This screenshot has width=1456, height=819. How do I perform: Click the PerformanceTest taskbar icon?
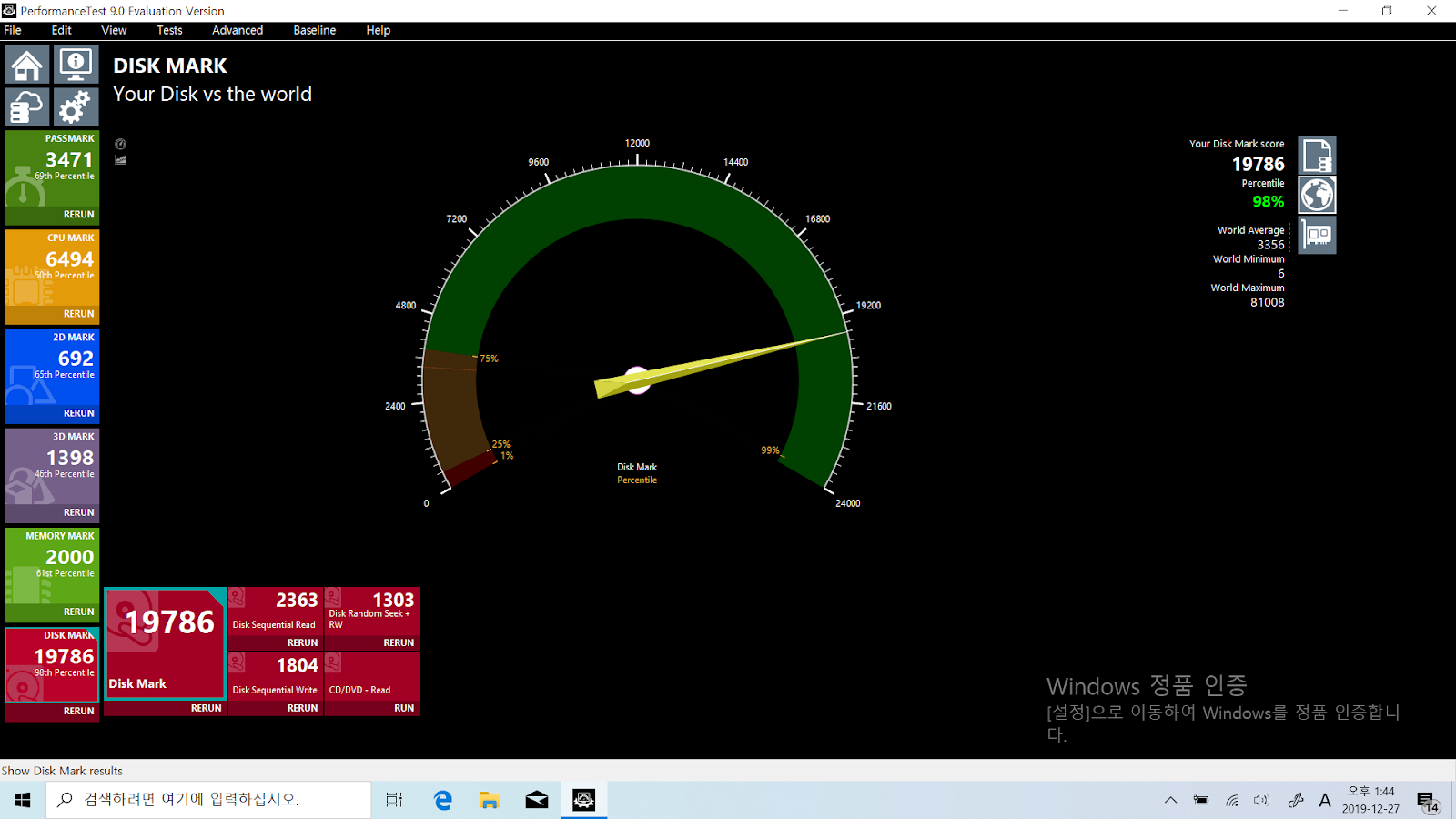point(584,800)
